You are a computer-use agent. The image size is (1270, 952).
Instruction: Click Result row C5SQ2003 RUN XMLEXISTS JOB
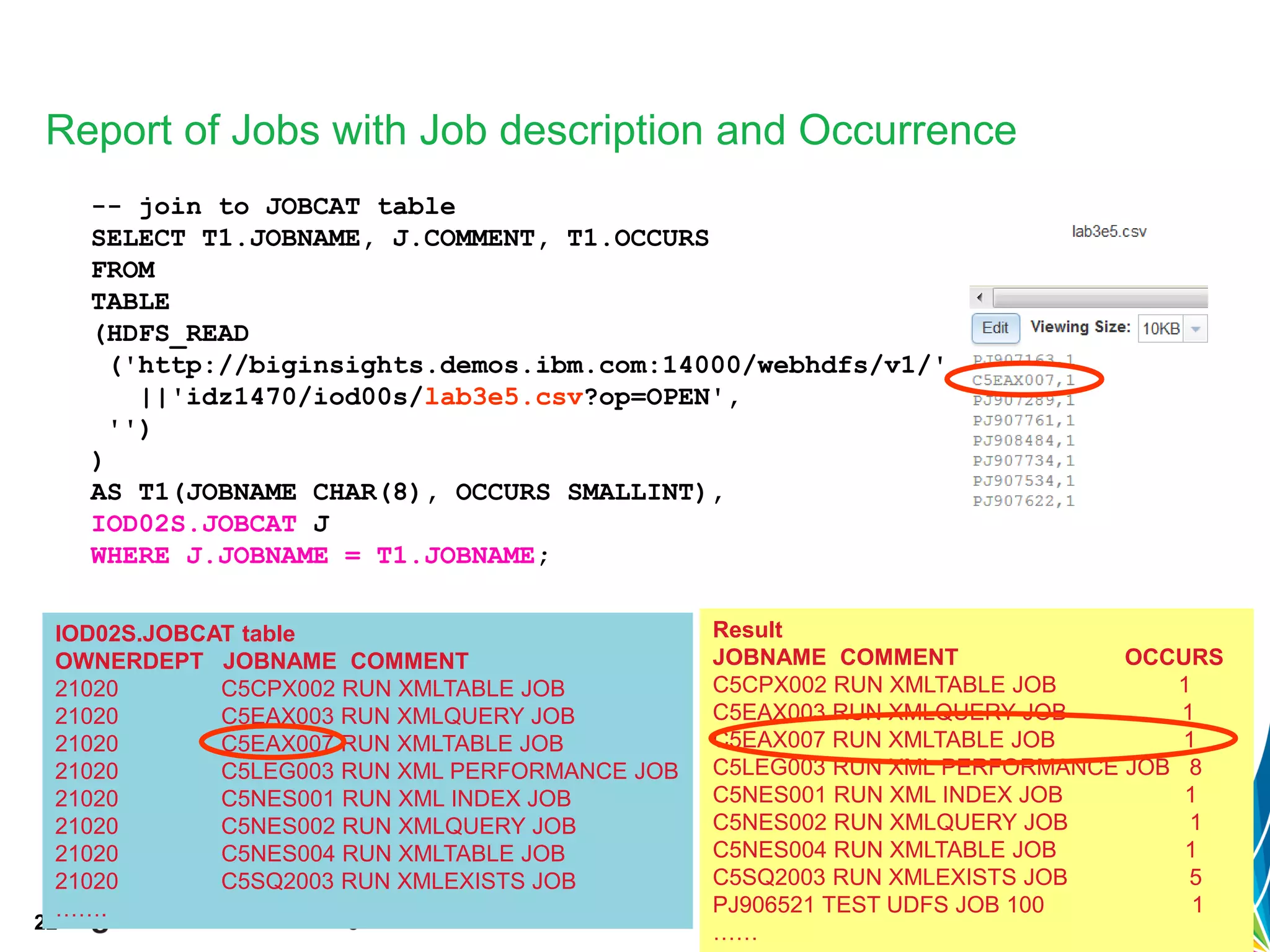(x=957, y=877)
